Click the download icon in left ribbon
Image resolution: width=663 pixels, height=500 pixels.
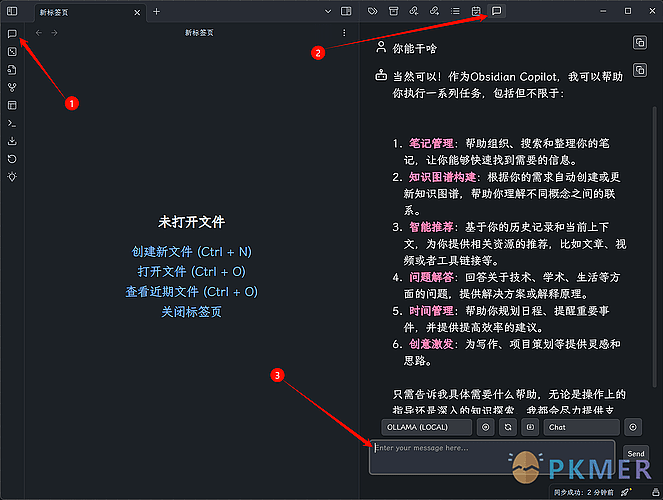click(12, 141)
